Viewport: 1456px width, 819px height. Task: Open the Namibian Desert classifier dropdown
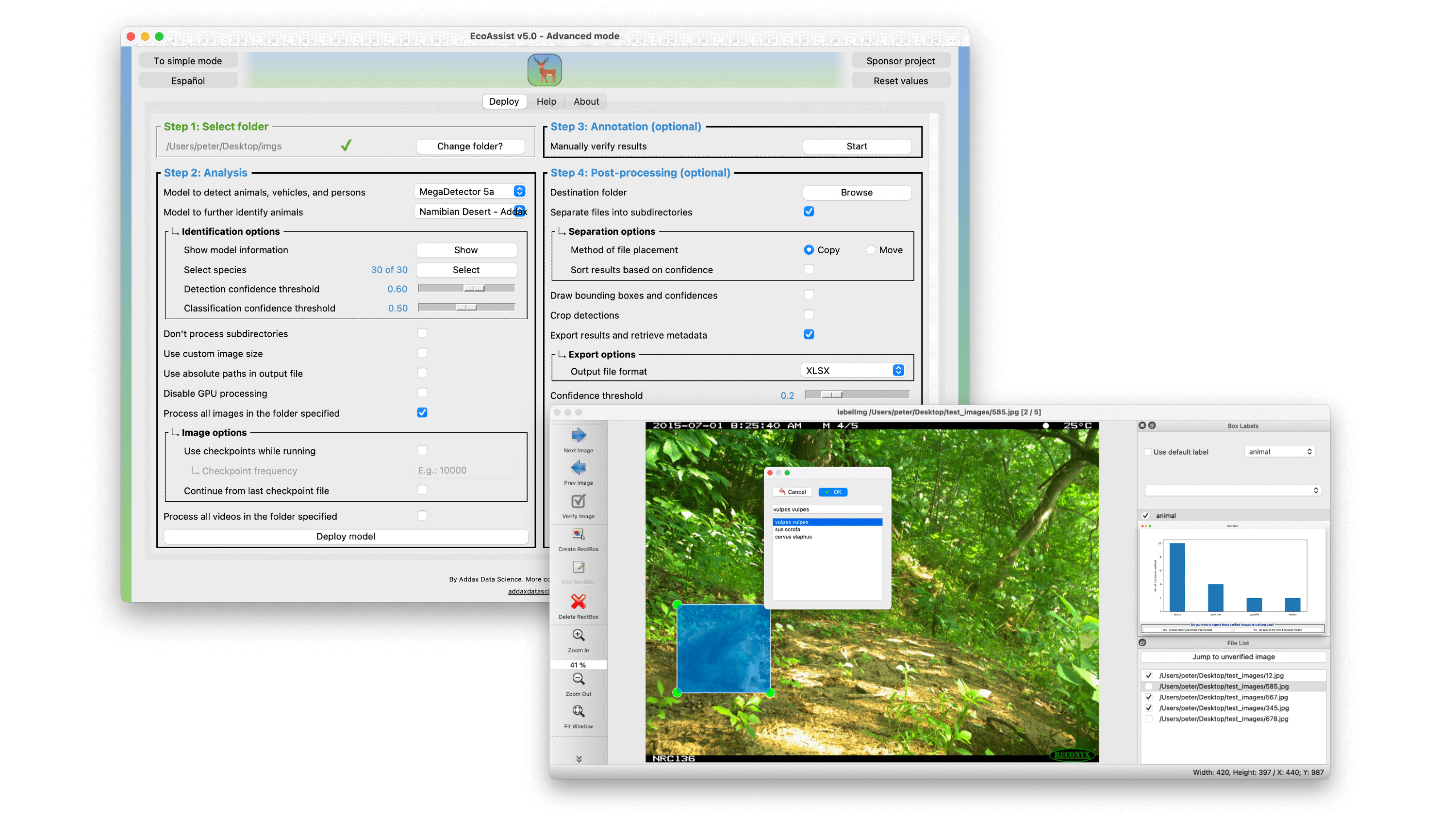[471, 212]
